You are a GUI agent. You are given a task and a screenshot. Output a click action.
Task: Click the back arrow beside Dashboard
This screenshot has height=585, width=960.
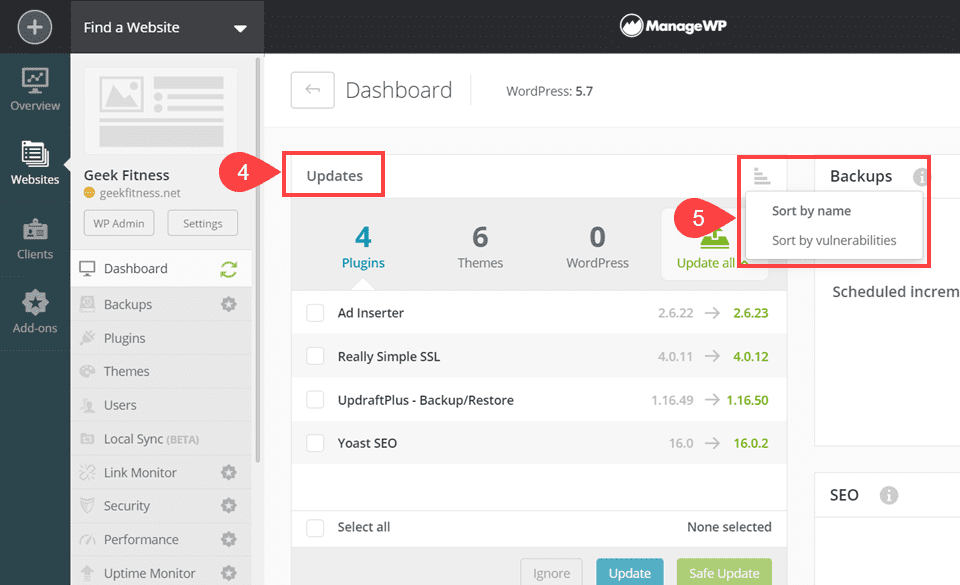(x=312, y=90)
